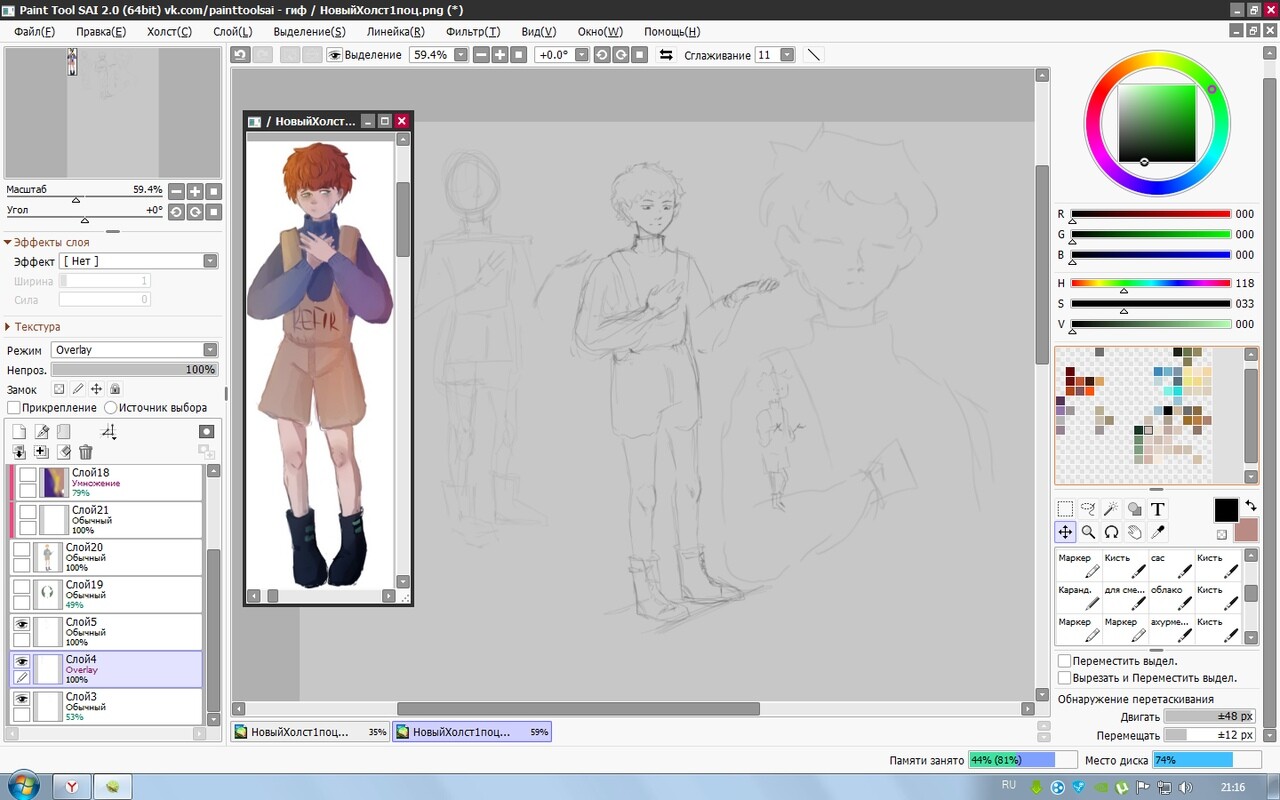Activate the Text tool

coord(1157,509)
